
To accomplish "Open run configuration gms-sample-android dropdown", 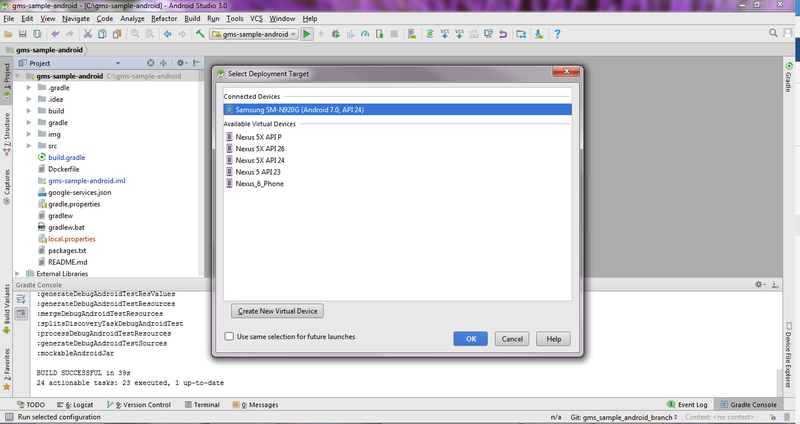I will (254, 34).
